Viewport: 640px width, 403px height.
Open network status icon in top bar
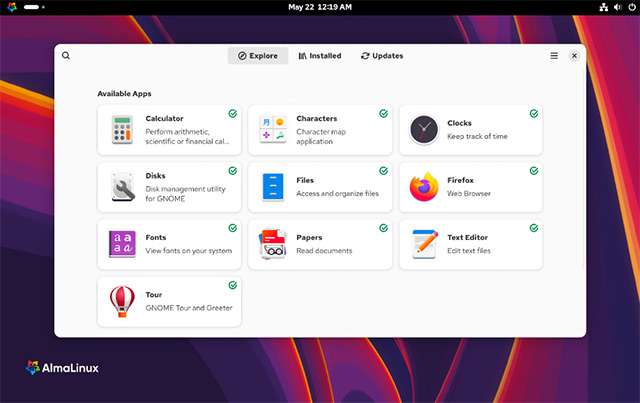pyautogui.click(x=604, y=7)
